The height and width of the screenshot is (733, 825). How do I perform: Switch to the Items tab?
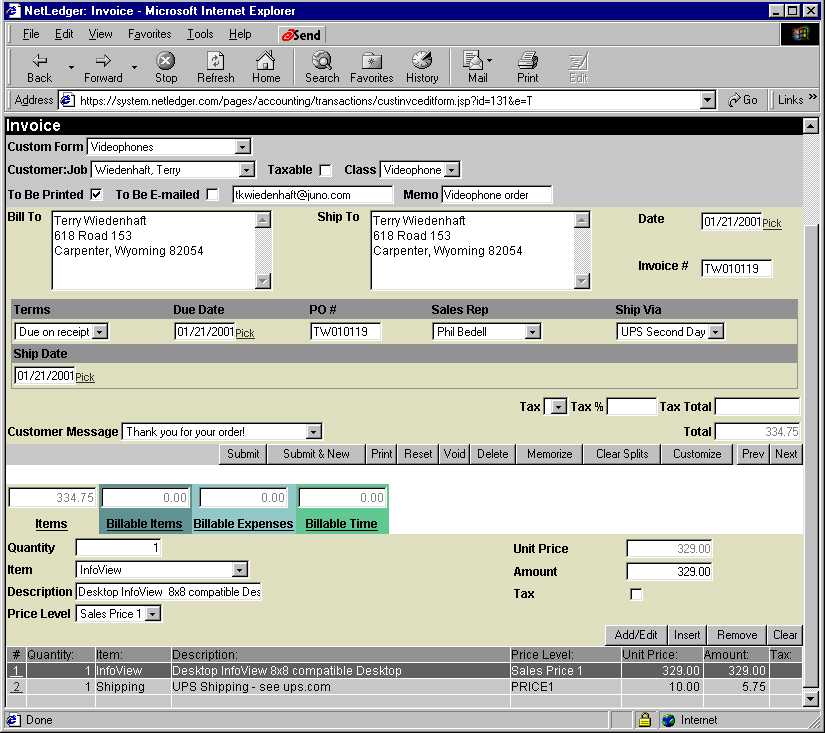coord(51,524)
